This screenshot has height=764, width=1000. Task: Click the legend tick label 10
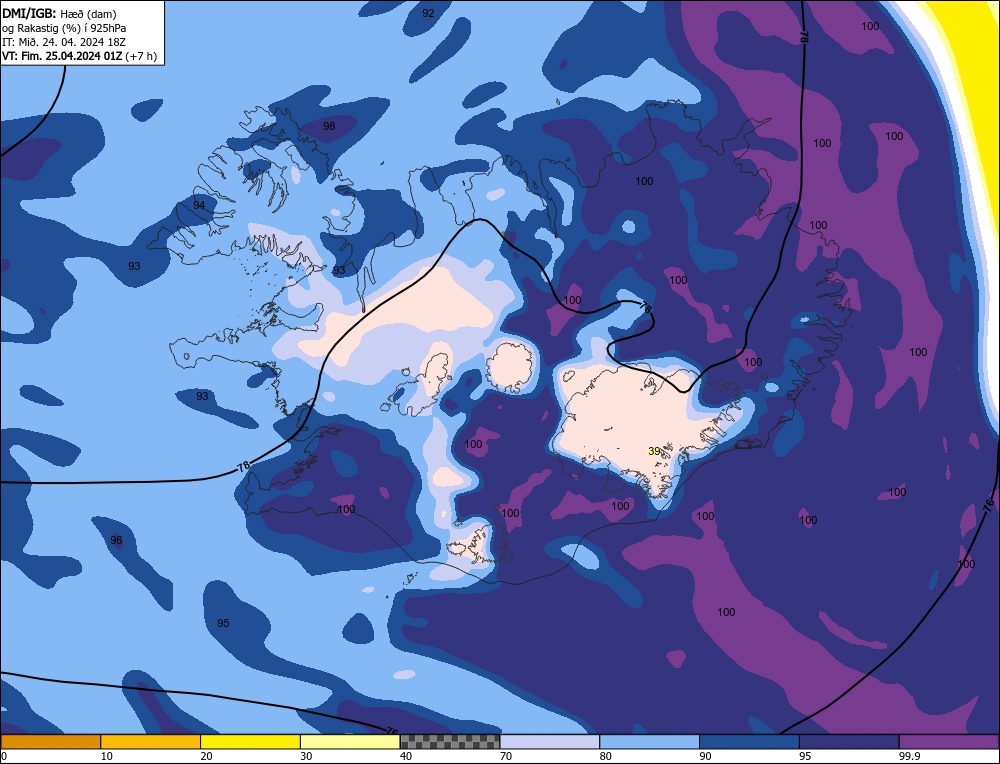(x=107, y=756)
